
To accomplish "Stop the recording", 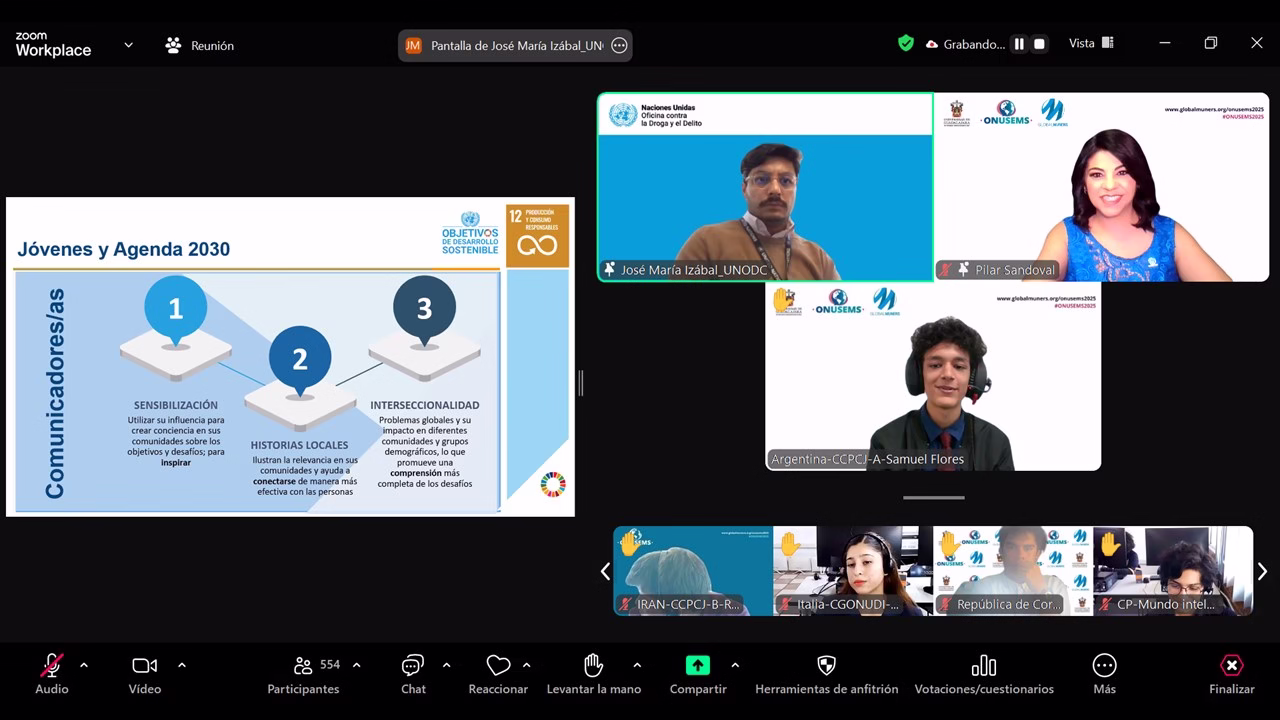I will coord(1039,44).
